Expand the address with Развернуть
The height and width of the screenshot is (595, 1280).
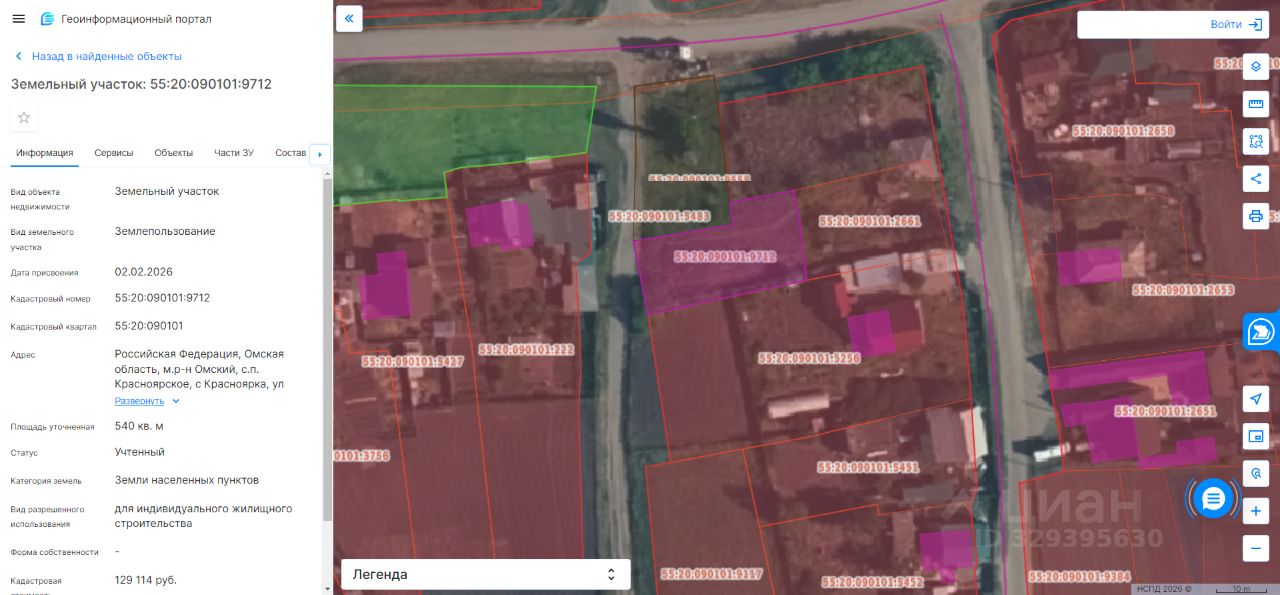click(x=147, y=401)
